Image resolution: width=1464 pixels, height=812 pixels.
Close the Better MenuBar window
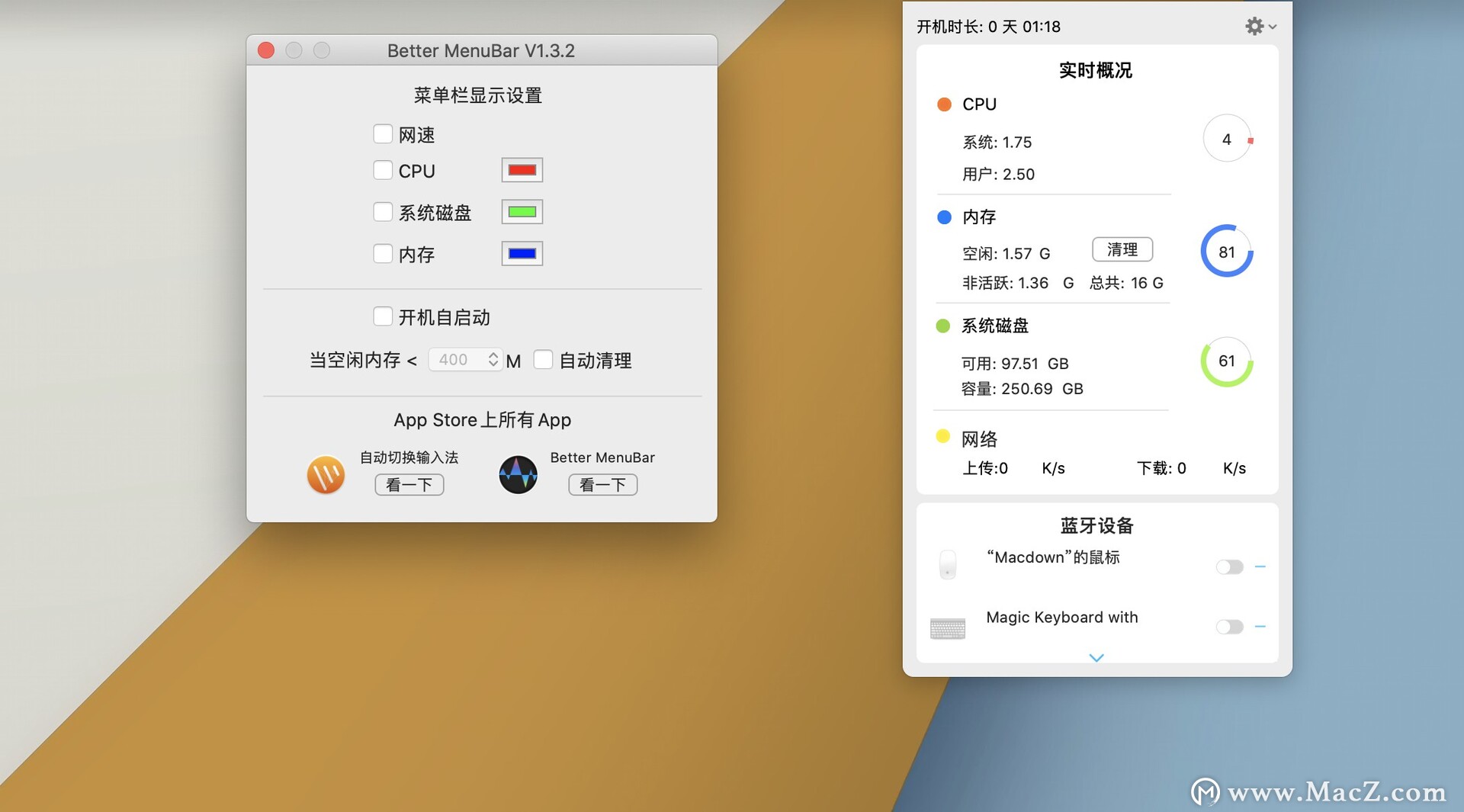click(266, 50)
